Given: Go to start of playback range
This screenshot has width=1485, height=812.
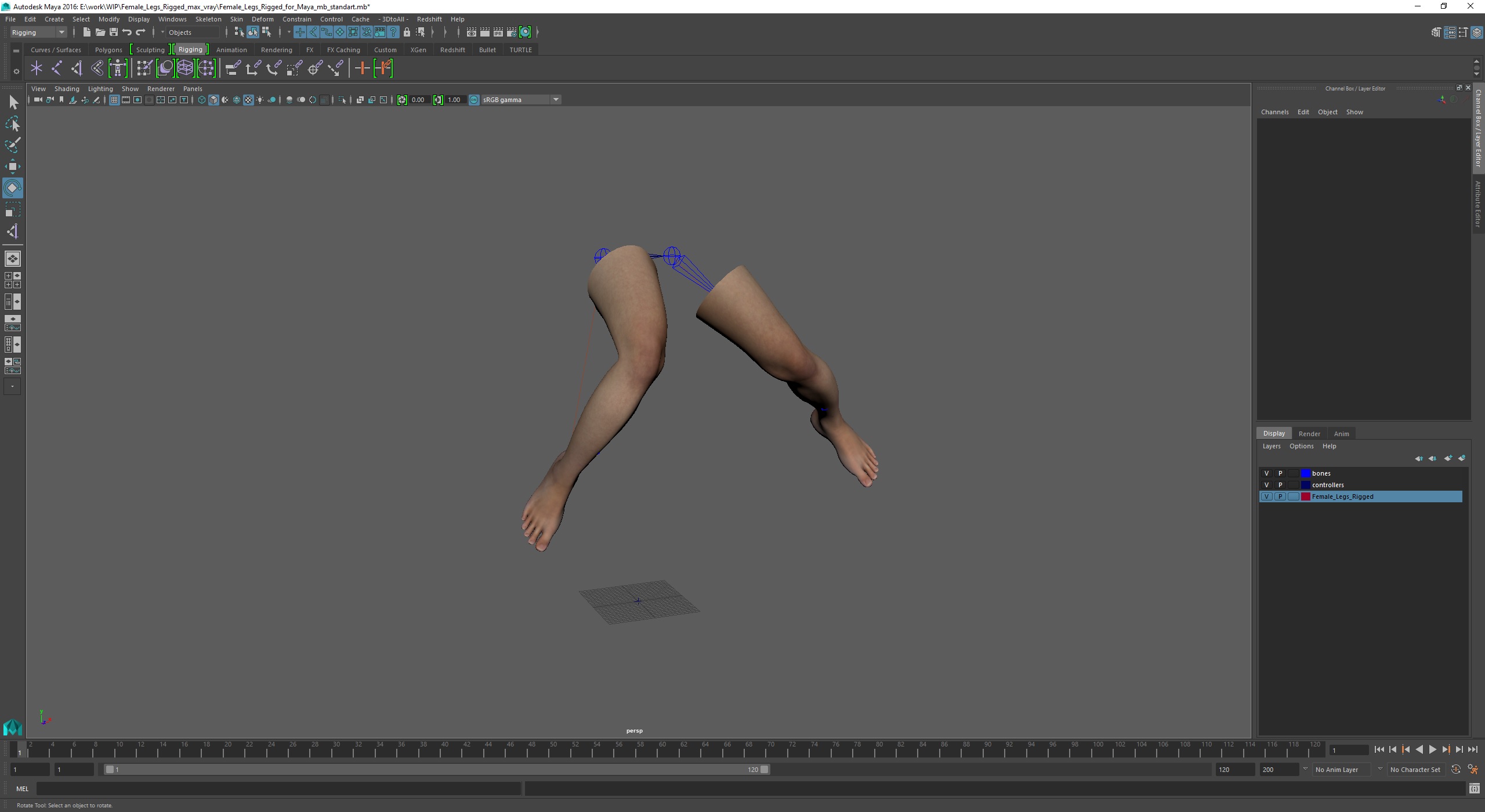Looking at the screenshot, I should tap(1379, 749).
